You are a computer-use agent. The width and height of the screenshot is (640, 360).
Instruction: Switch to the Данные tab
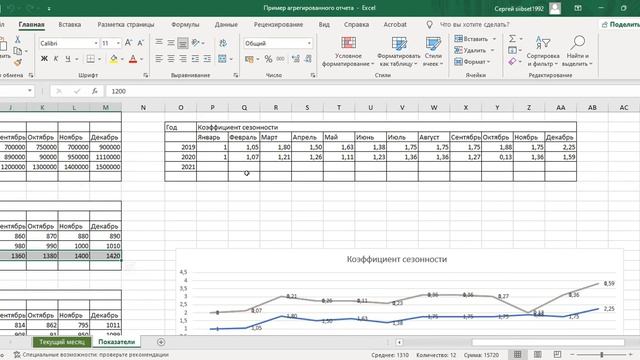pyautogui.click(x=226, y=24)
